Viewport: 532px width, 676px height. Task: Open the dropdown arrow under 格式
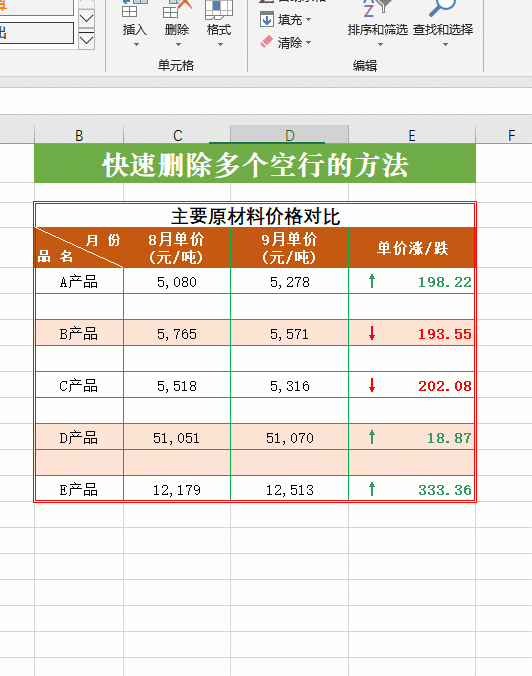point(220,44)
